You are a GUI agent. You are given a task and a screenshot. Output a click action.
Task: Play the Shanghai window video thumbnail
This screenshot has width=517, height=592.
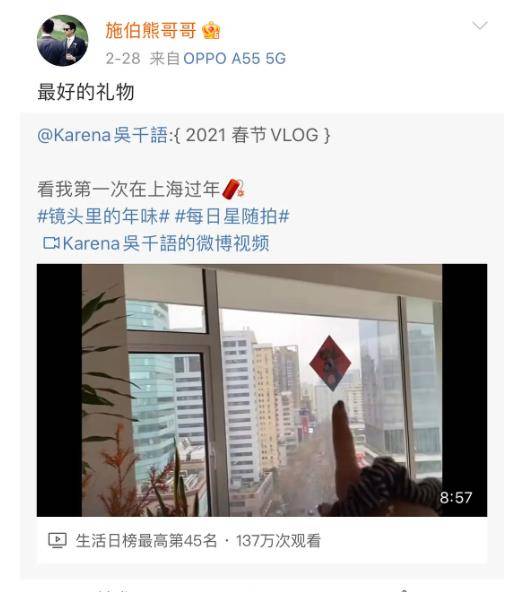point(262,390)
